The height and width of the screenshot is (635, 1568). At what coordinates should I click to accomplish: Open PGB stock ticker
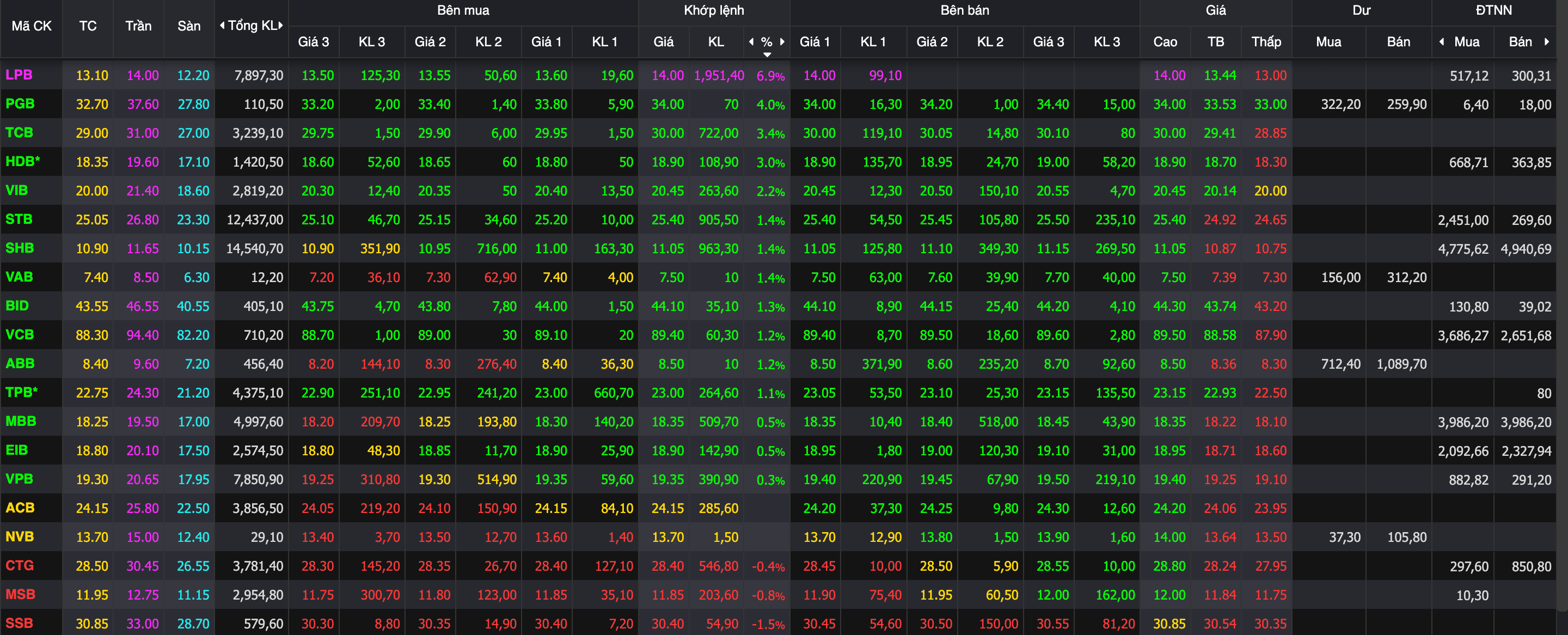pos(20,103)
